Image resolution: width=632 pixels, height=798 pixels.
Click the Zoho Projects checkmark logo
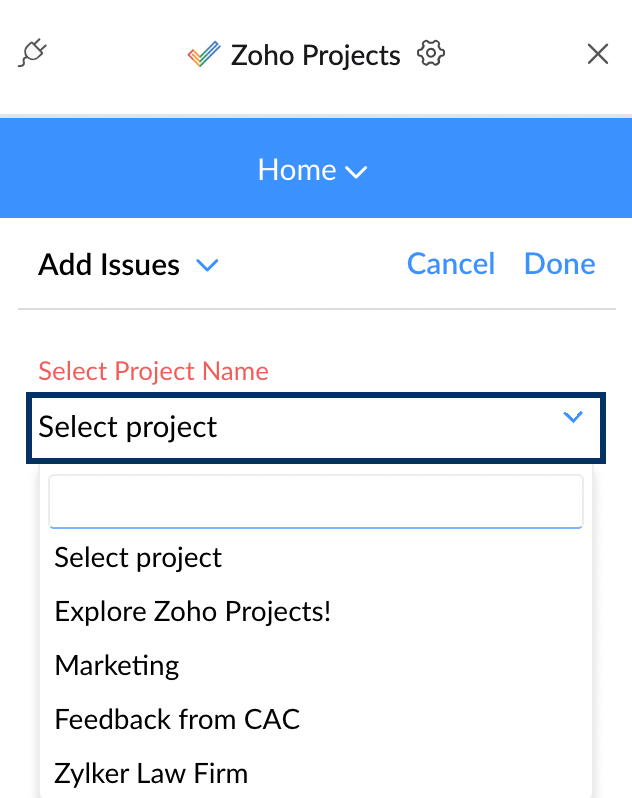click(204, 54)
